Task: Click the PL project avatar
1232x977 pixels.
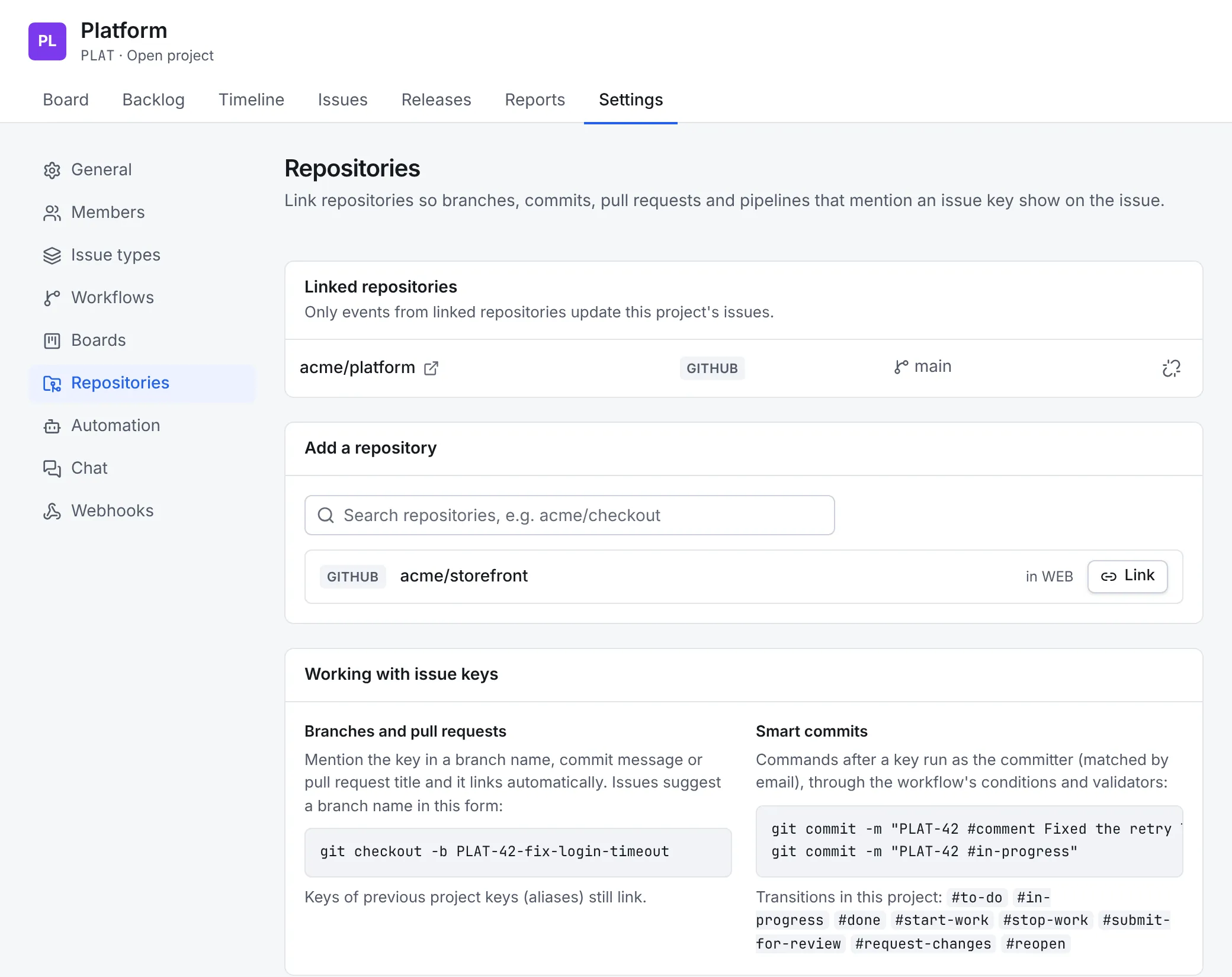Action: coord(47,41)
